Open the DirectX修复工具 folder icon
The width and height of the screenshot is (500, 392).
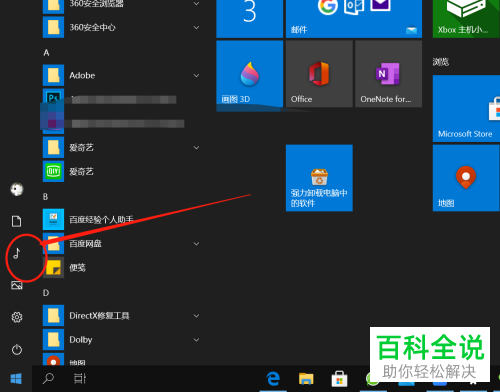[53, 315]
